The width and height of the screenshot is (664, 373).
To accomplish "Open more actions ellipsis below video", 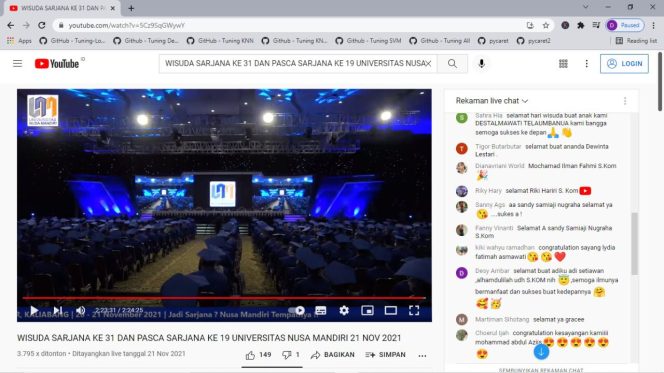I will [x=422, y=355].
